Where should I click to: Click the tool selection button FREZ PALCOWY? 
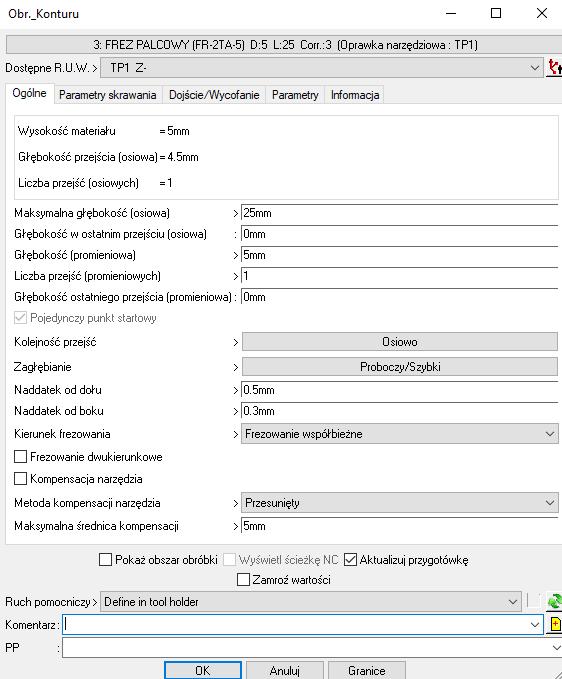coord(284,45)
